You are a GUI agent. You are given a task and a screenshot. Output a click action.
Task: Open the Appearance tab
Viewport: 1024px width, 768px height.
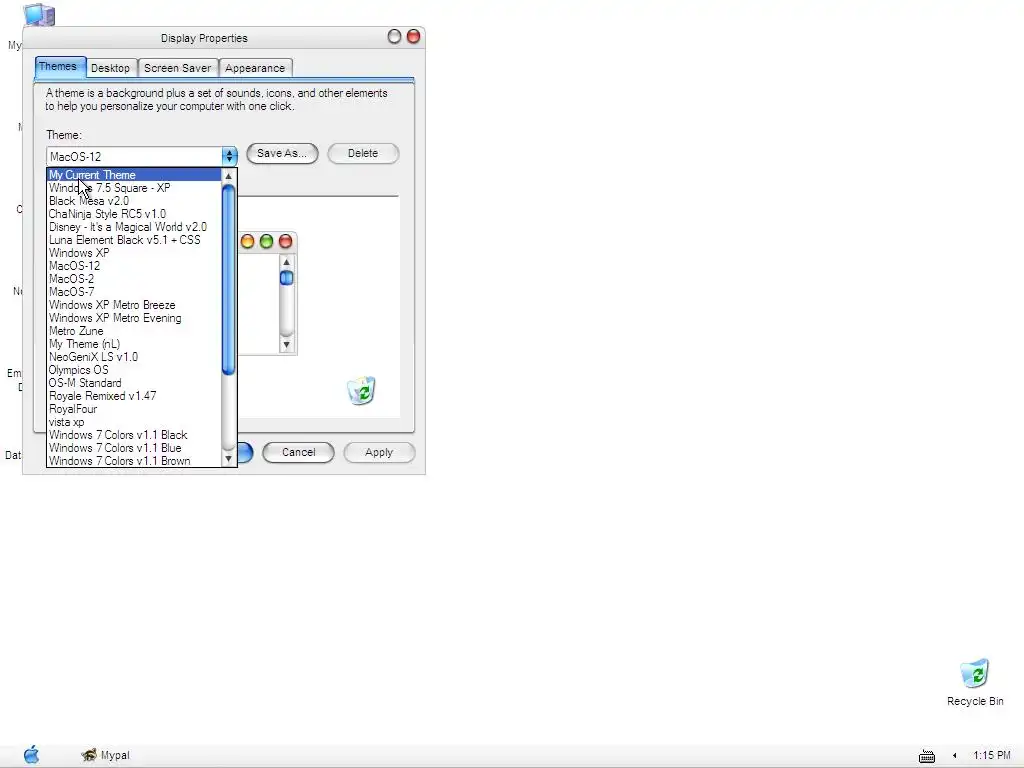(x=255, y=68)
